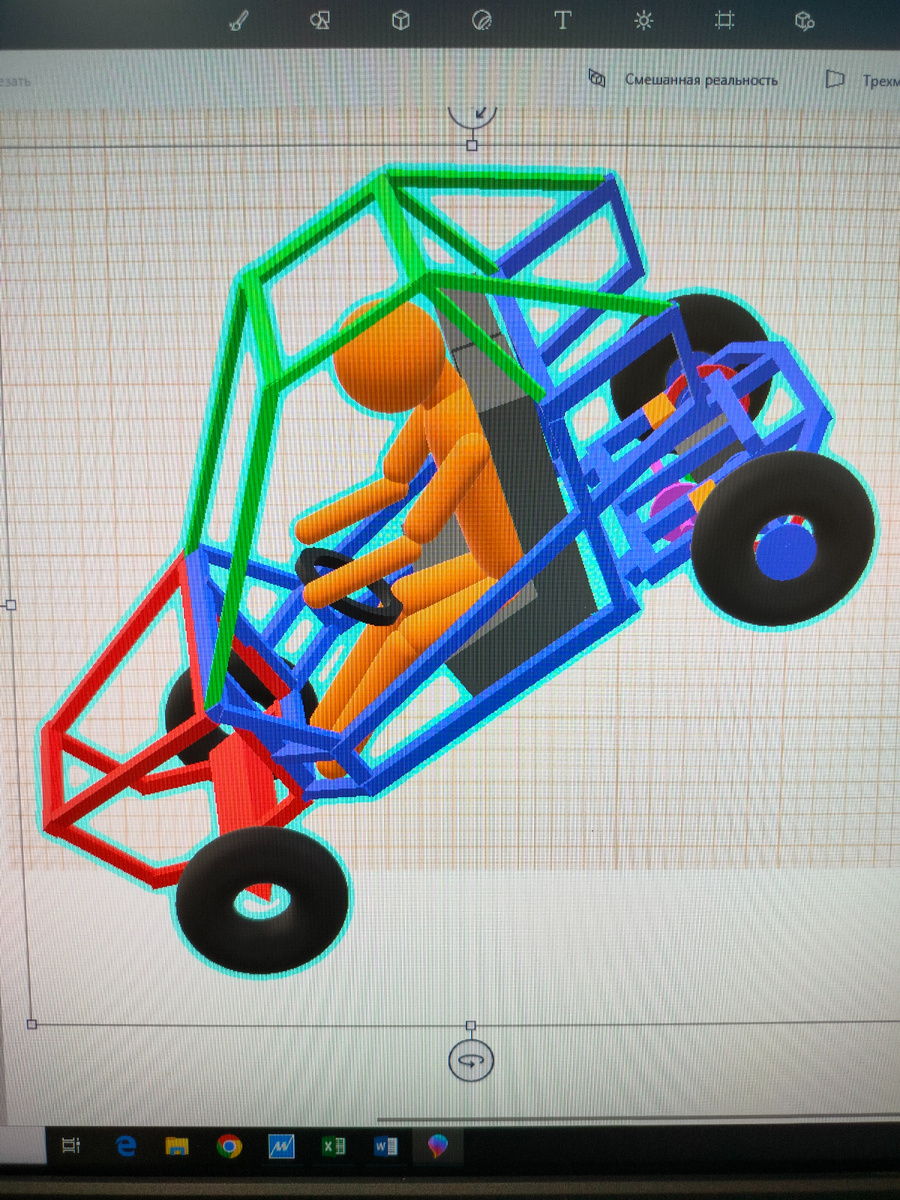Open Word from the taskbar

point(386,1146)
